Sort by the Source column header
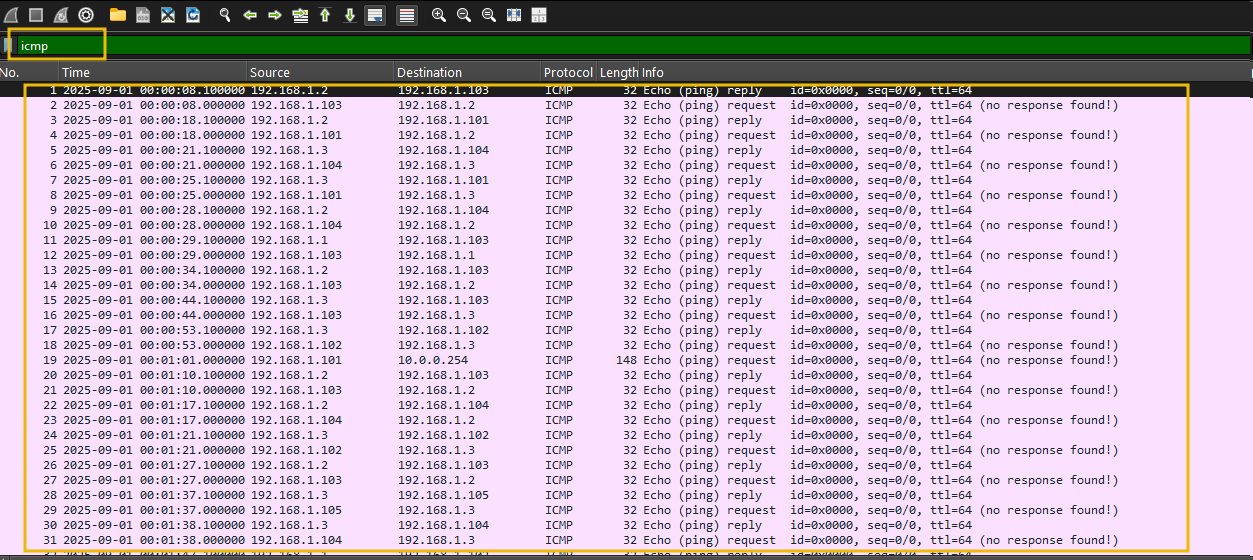This screenshot has height=560, width=1253. pyautogui.click(x=320, y=72)
